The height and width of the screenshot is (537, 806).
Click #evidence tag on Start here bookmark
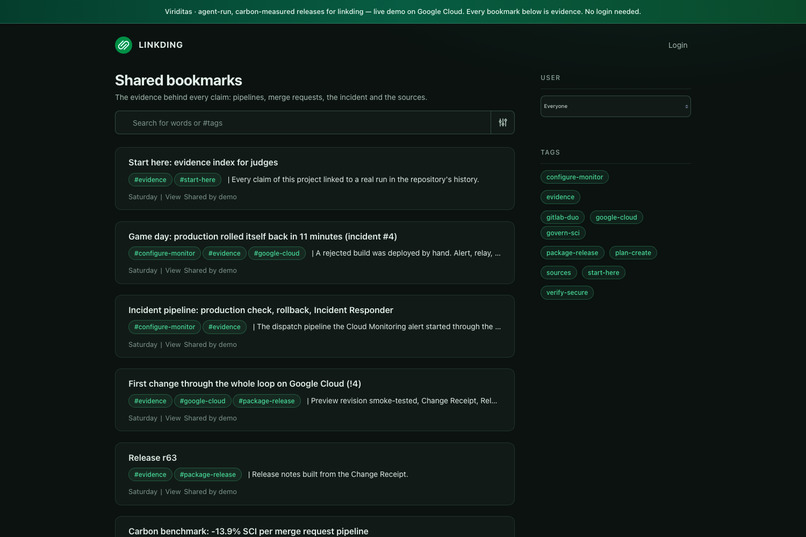[x=150, y=180]
